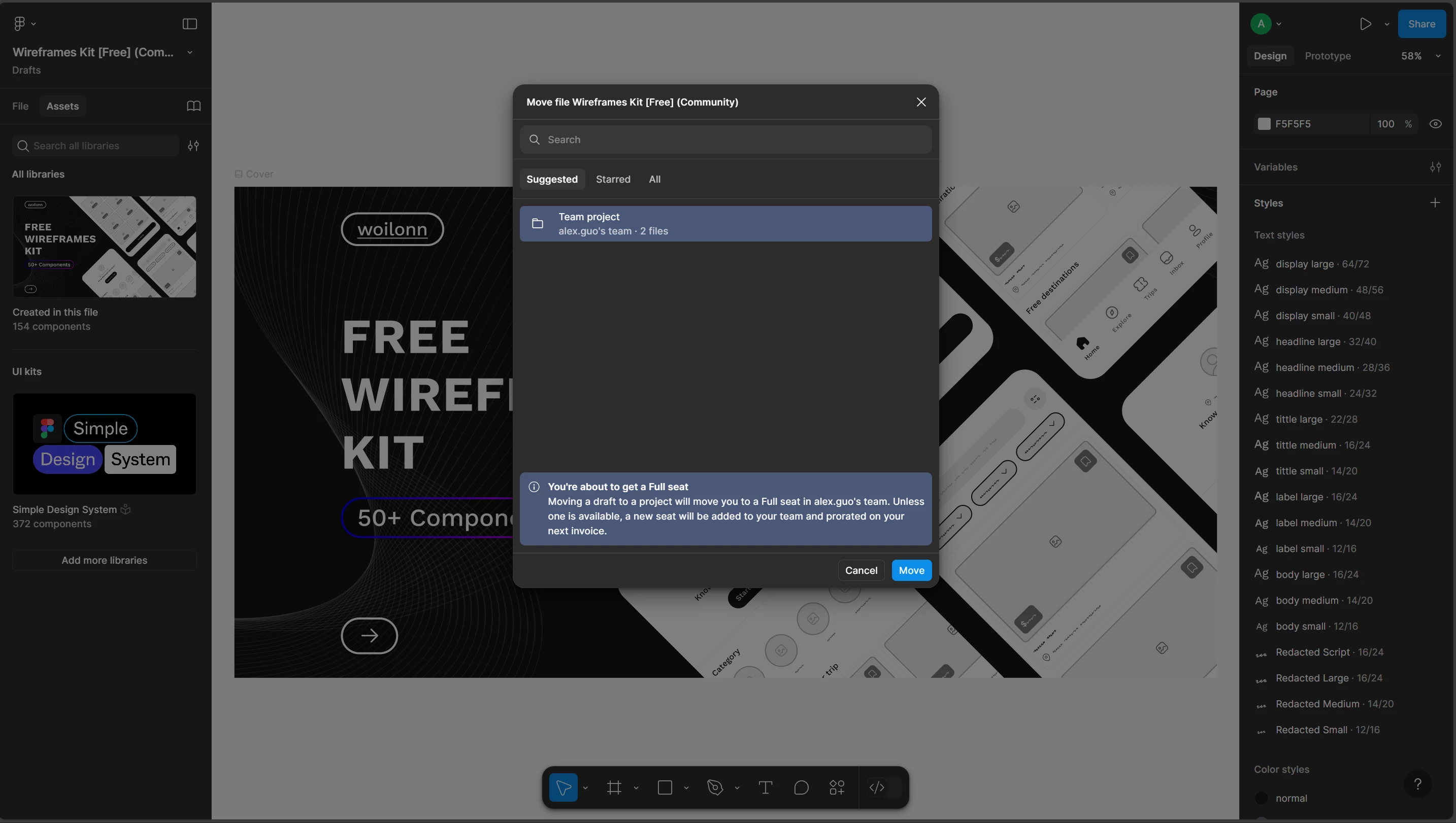Click the F5F5F5 page color swatch
This screenshot has width=1456, height=823.
pos(1264,124)
